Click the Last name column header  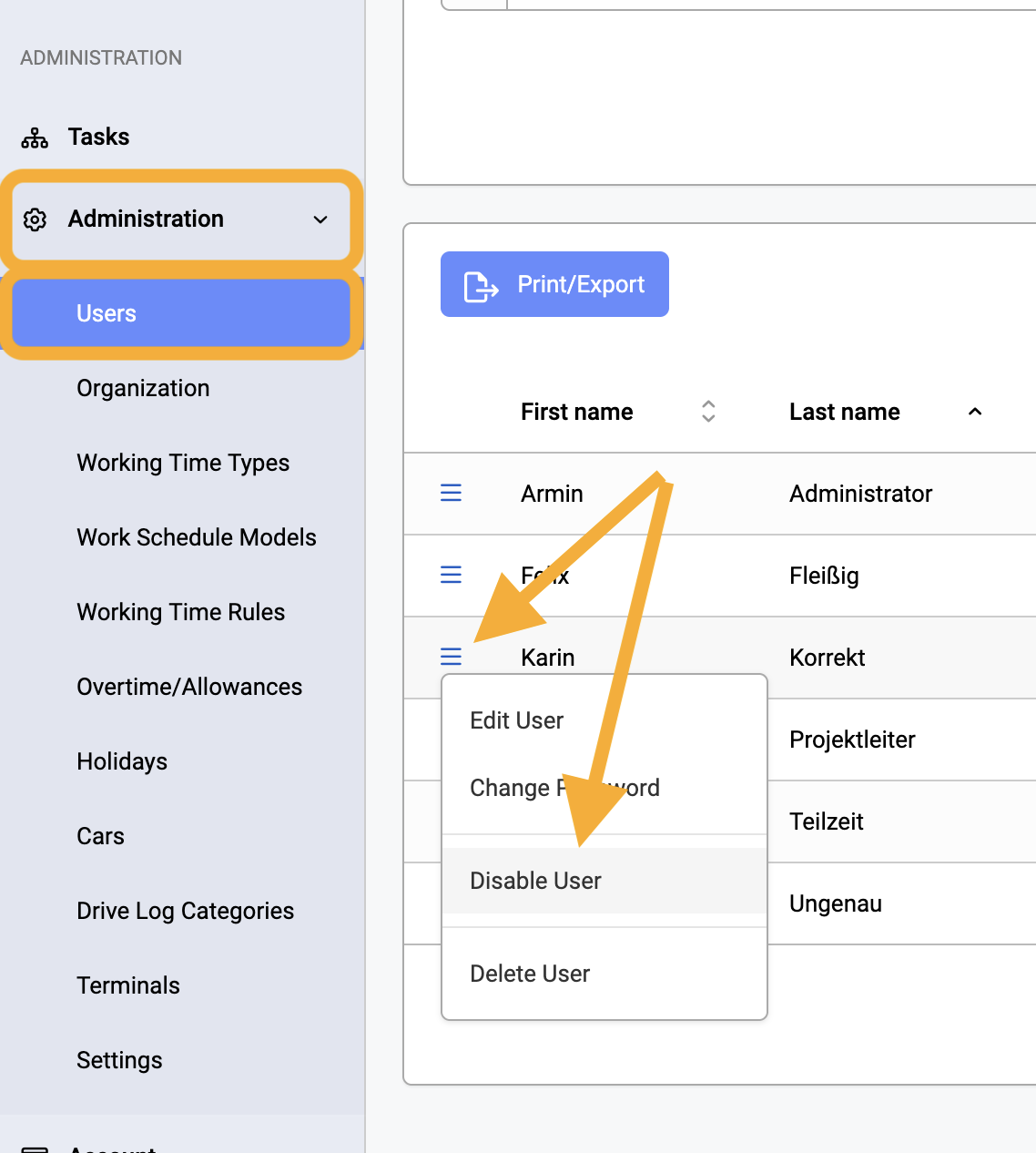(x=844, y=412)
